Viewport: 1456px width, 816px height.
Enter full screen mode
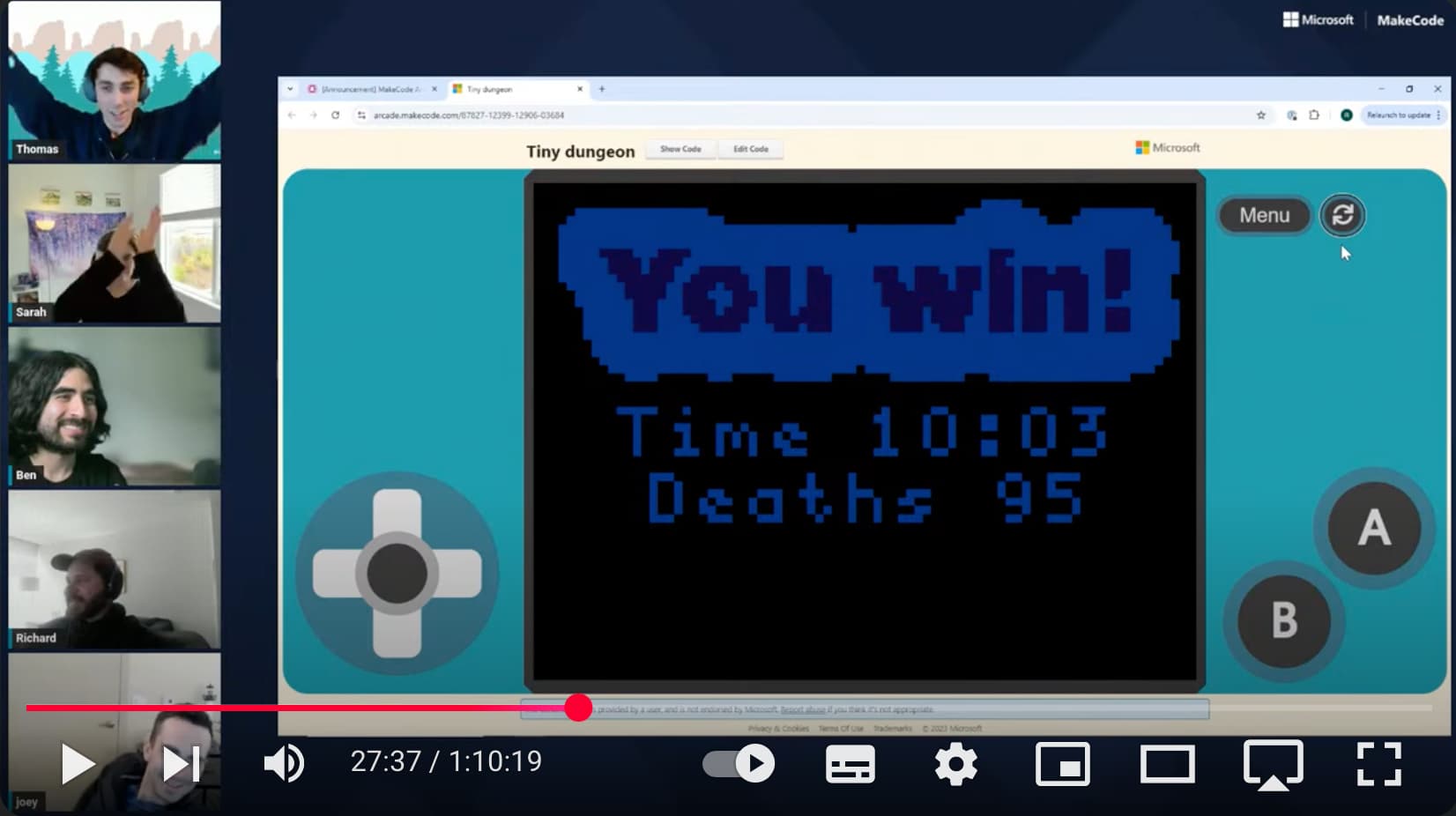[x=1379, y=764]
